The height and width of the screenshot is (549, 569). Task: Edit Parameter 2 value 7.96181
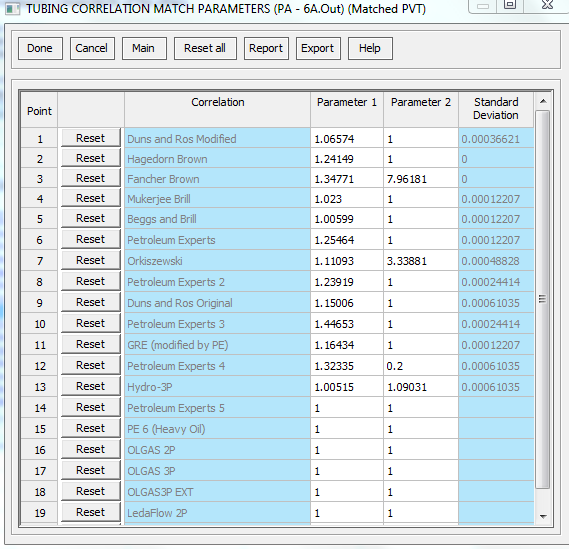coord(421,179)
